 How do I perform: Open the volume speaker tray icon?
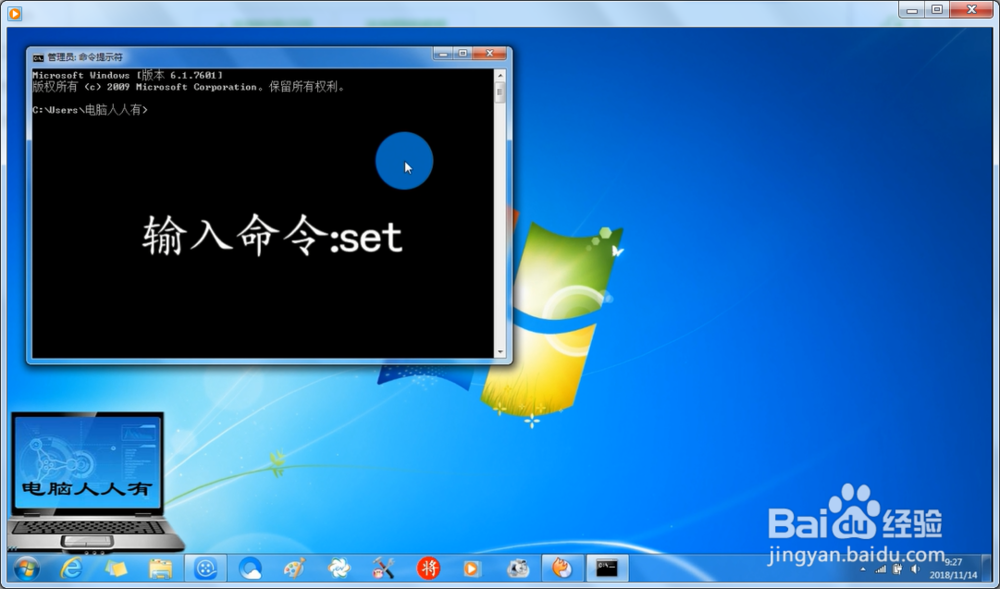tap(916, 569)
